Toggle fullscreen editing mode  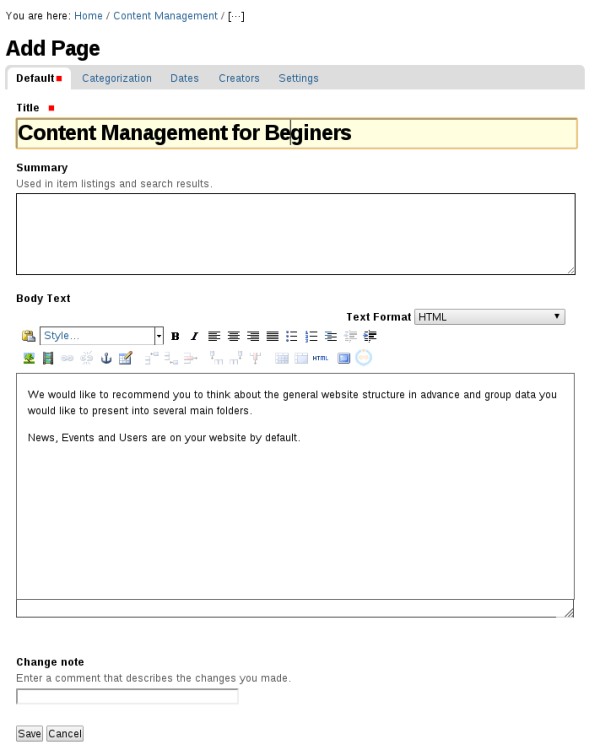point(344,358)
